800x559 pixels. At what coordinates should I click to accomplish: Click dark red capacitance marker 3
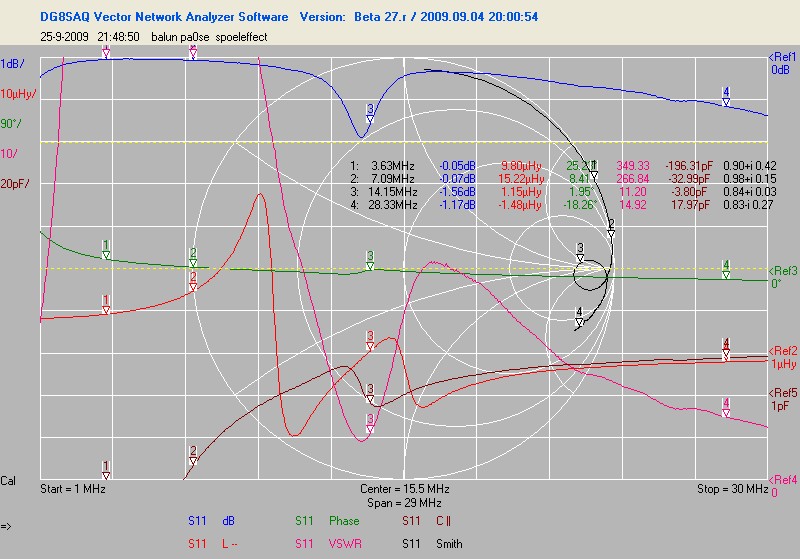pyautogui.click(x=370, y=394)
